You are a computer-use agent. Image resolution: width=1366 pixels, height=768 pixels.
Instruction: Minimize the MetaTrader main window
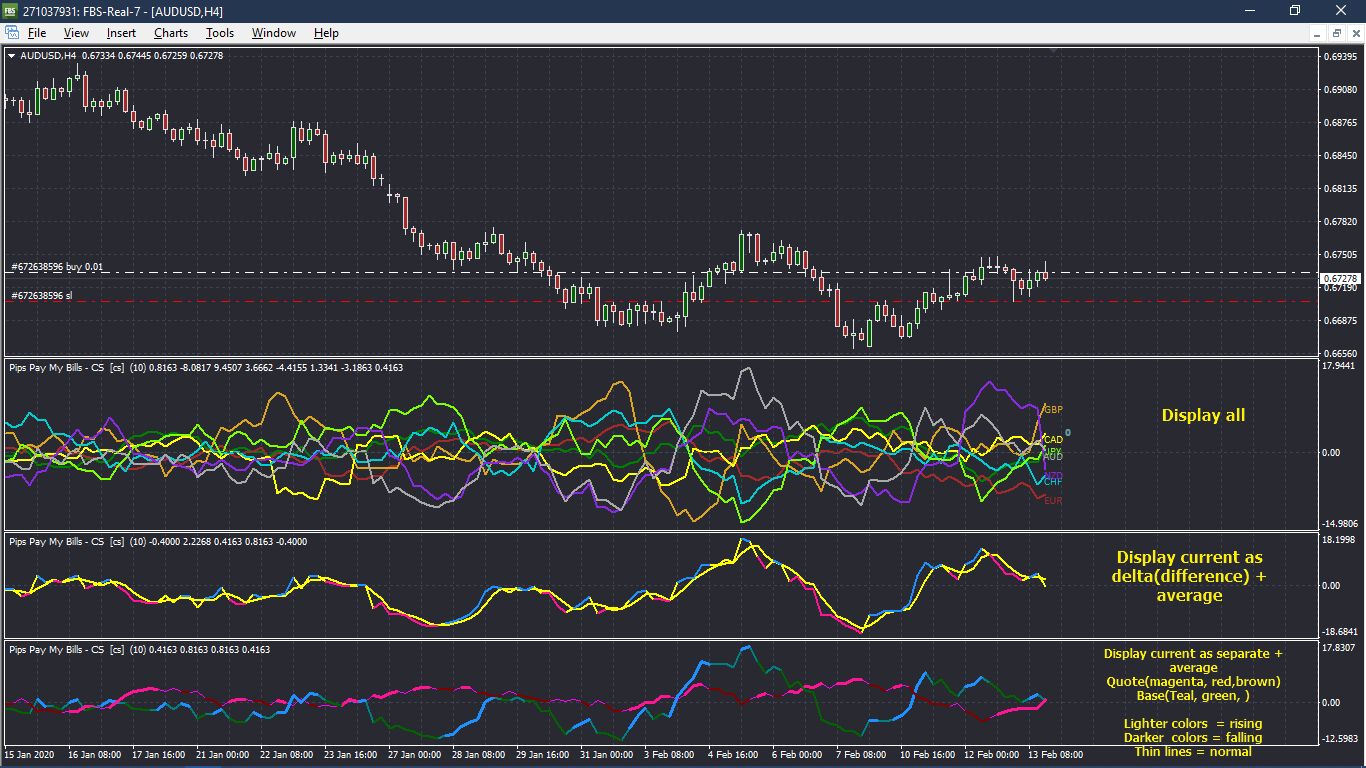point(1249,11)
